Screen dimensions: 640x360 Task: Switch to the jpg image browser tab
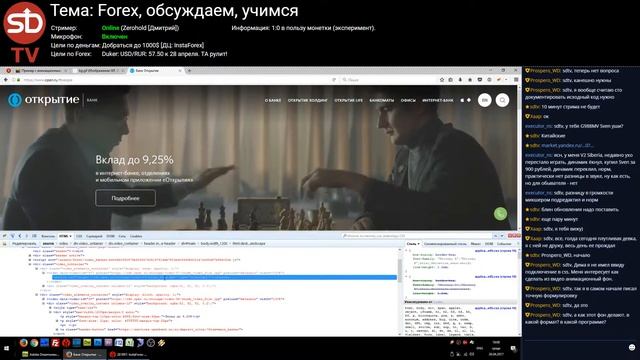pyautogui.click(x=98, y=71)
